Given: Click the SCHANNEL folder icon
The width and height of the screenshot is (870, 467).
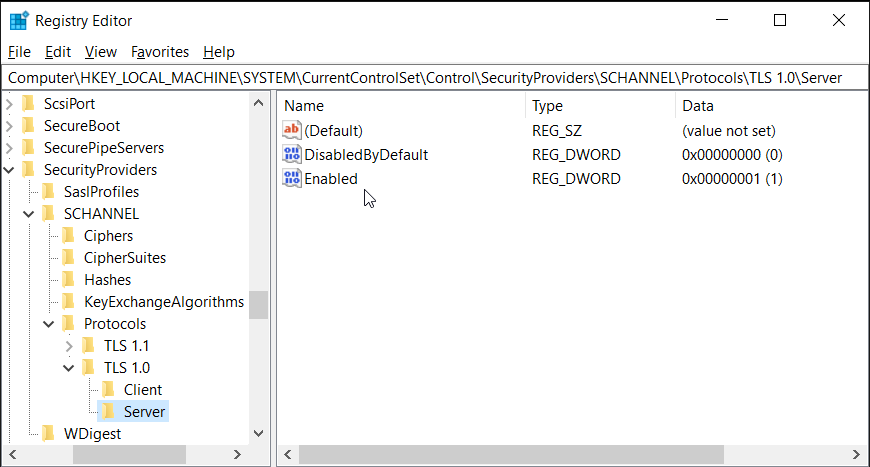Looking at the screenshot, I should pos(49,214).
